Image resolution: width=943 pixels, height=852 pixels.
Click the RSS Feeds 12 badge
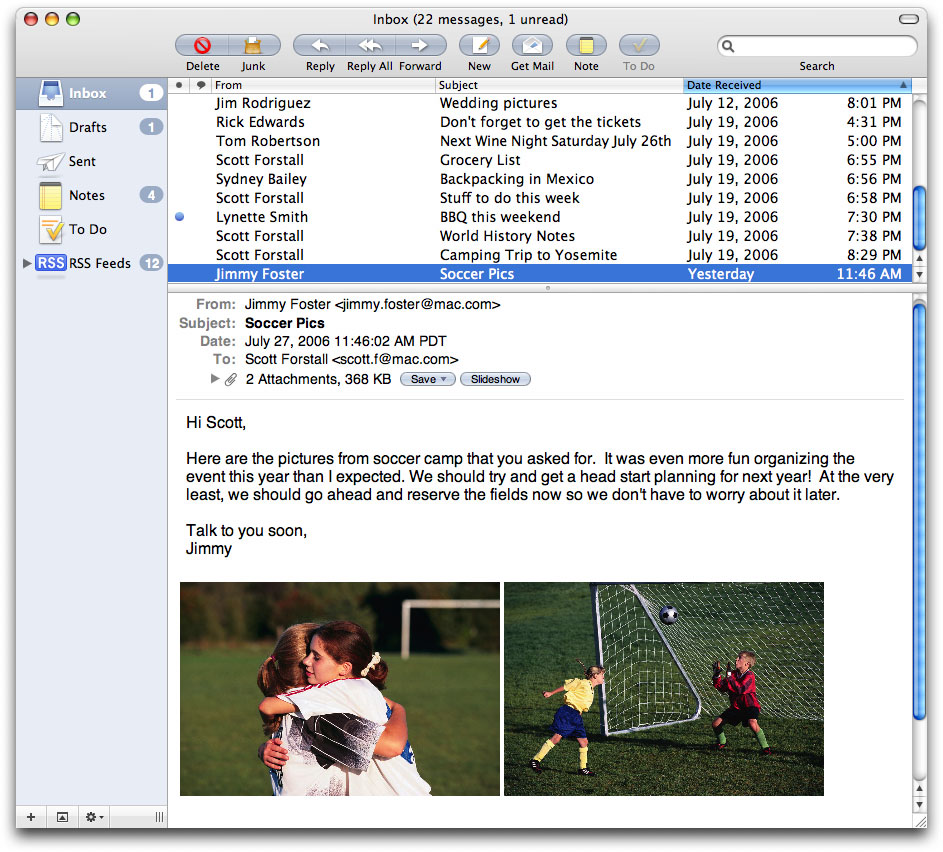tap(151, 263)
